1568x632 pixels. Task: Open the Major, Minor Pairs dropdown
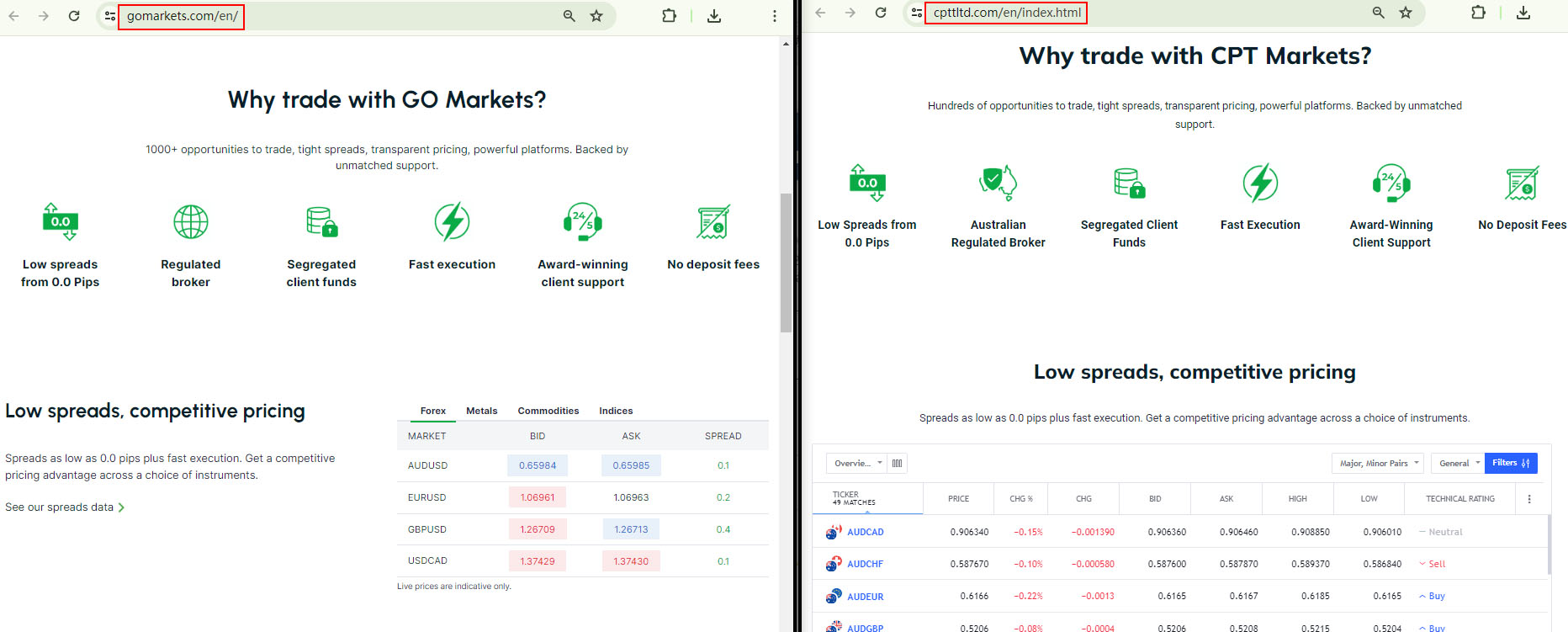1377,463
